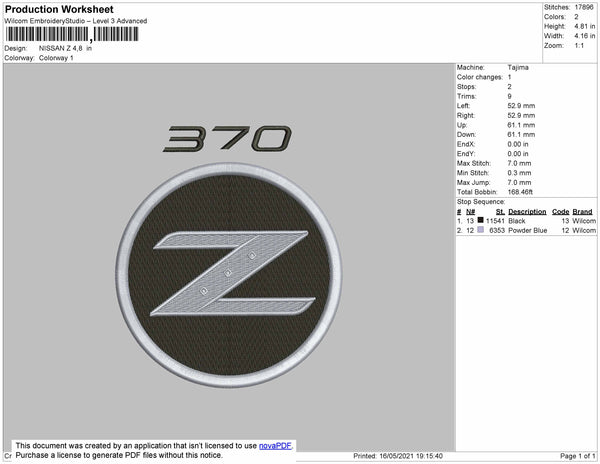Select the stitch count 6353 in Powder Blue row
600x464 pixels.
[497, 230]
